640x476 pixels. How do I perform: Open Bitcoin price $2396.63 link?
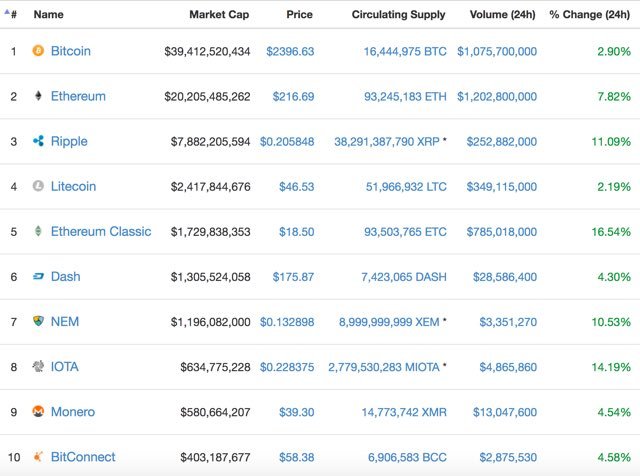pyautogui.click(x=290, y=51)
